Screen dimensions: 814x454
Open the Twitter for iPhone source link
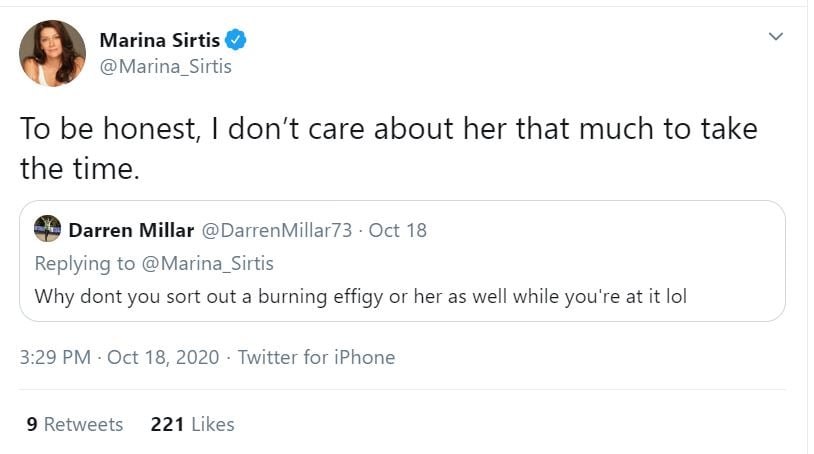click(x=316, y=357)
